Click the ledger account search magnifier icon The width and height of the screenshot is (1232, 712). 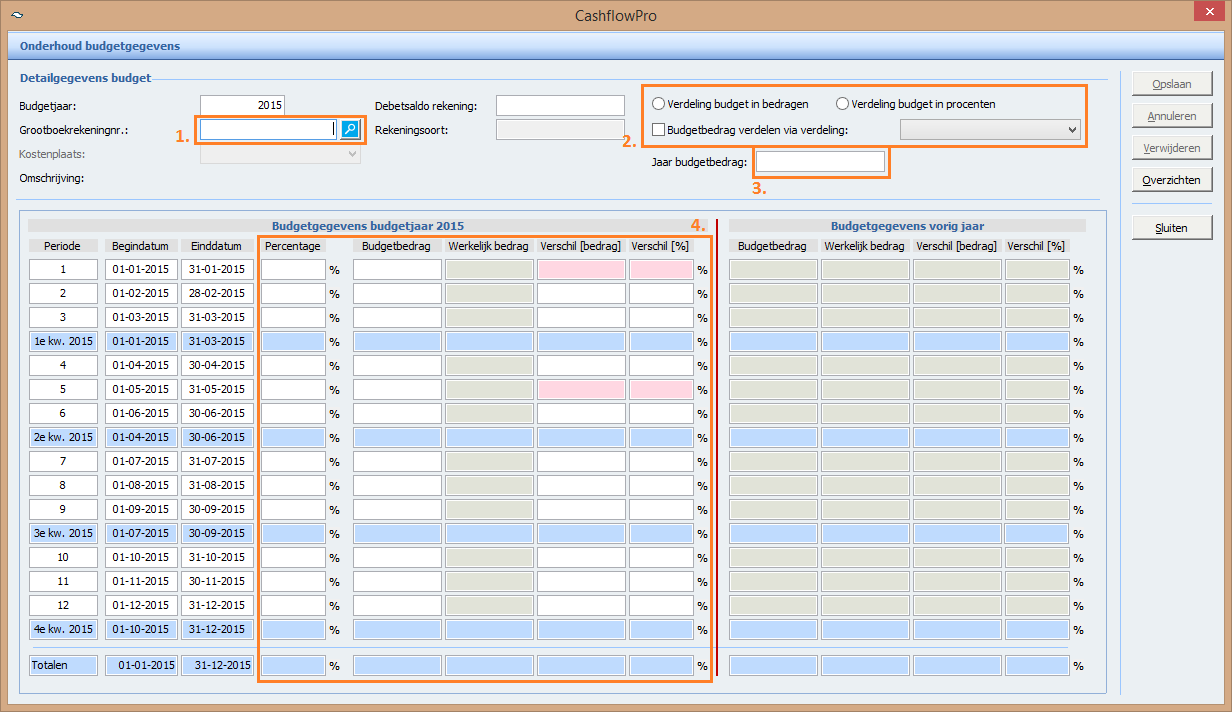[x=350, y=129]
